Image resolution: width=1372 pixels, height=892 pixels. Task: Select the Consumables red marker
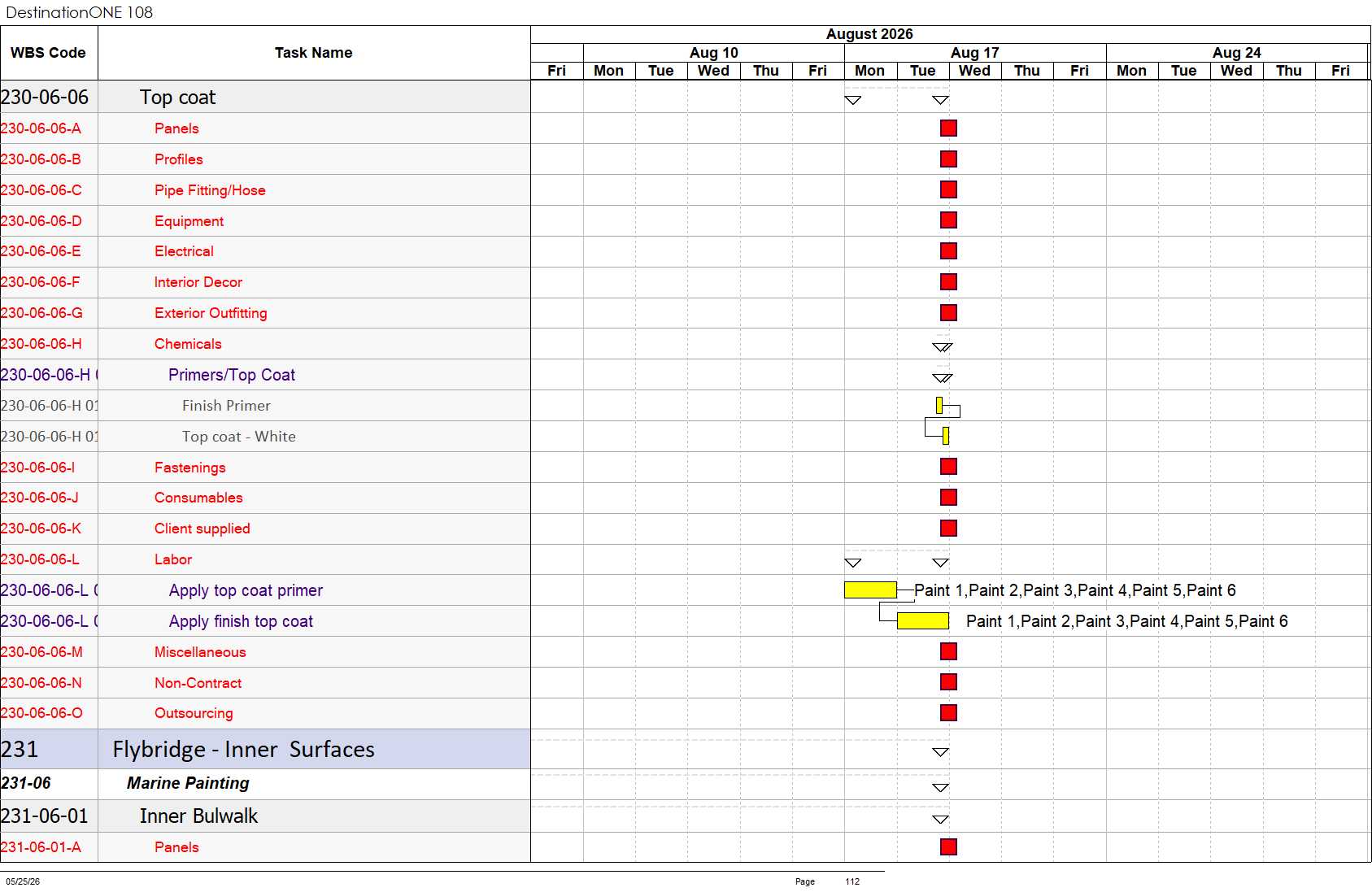point(948,498)
